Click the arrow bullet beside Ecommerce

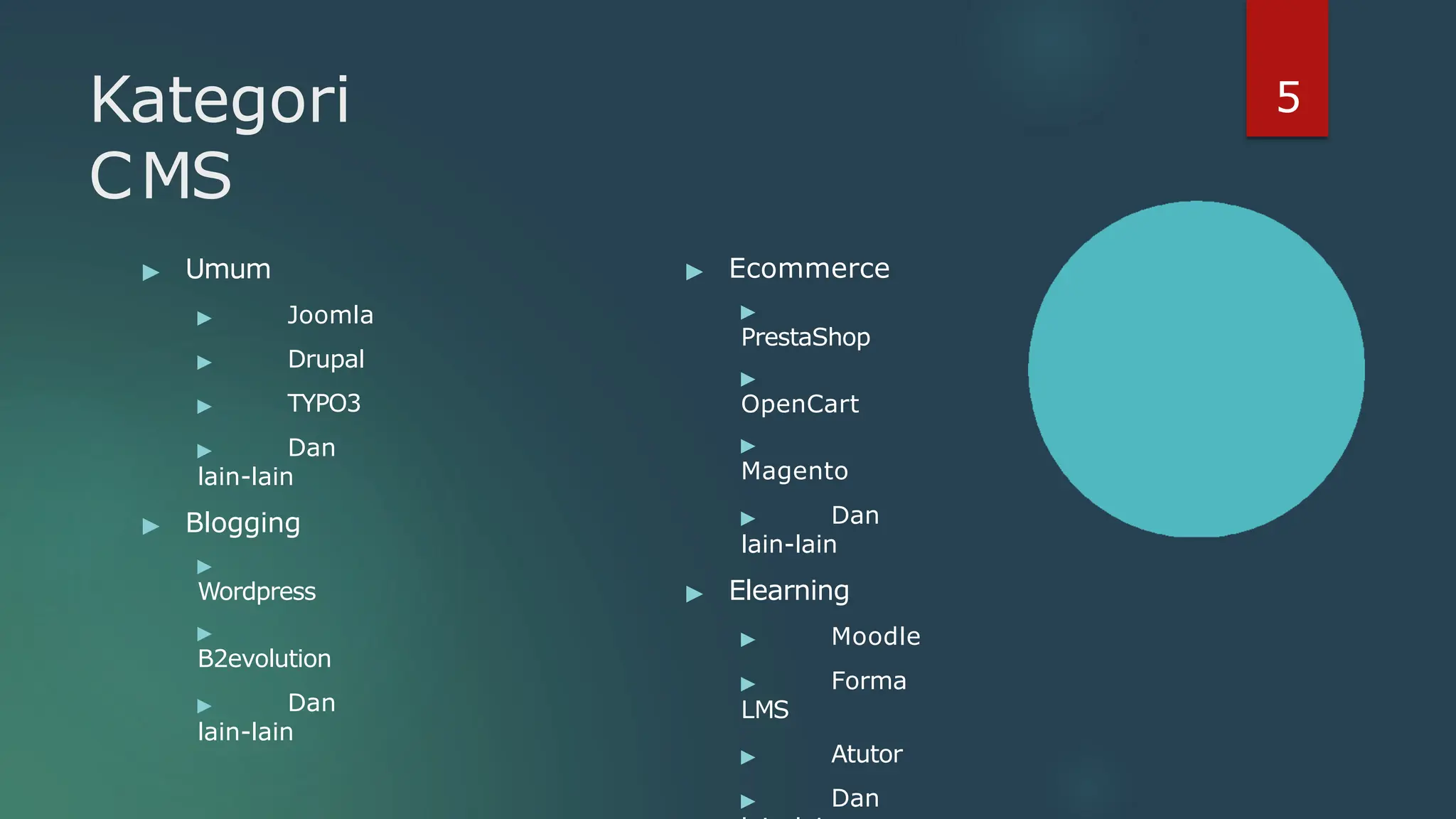pyautogui.click(x=694, y=272)
